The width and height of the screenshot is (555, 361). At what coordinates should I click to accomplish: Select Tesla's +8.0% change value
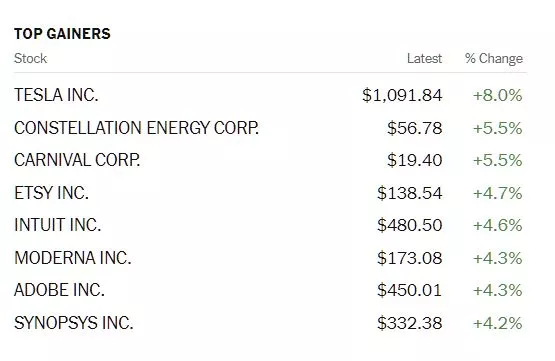[x=498, y=96]
